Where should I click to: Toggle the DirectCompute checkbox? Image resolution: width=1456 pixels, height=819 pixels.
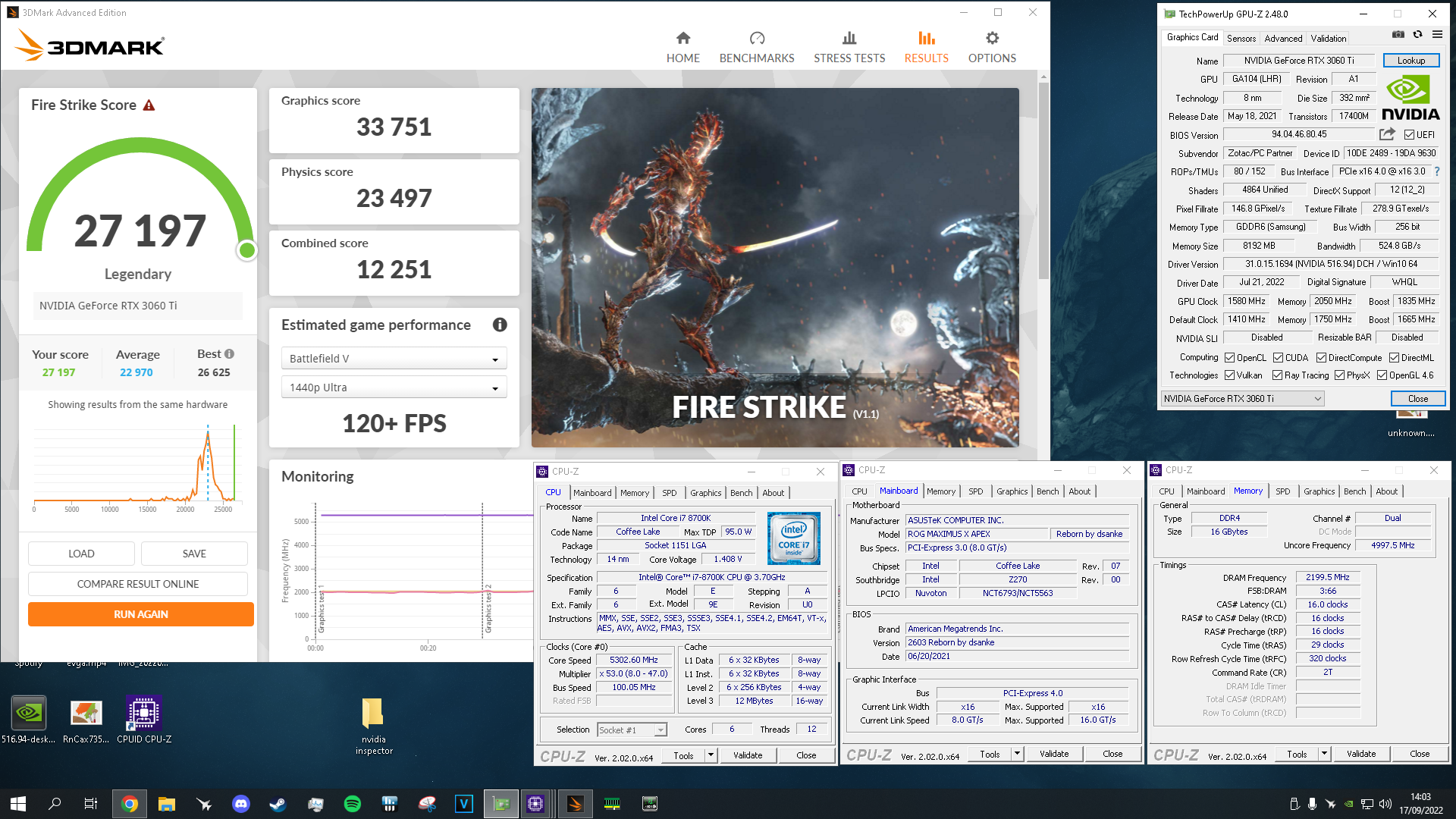[x=1321, y=358]
